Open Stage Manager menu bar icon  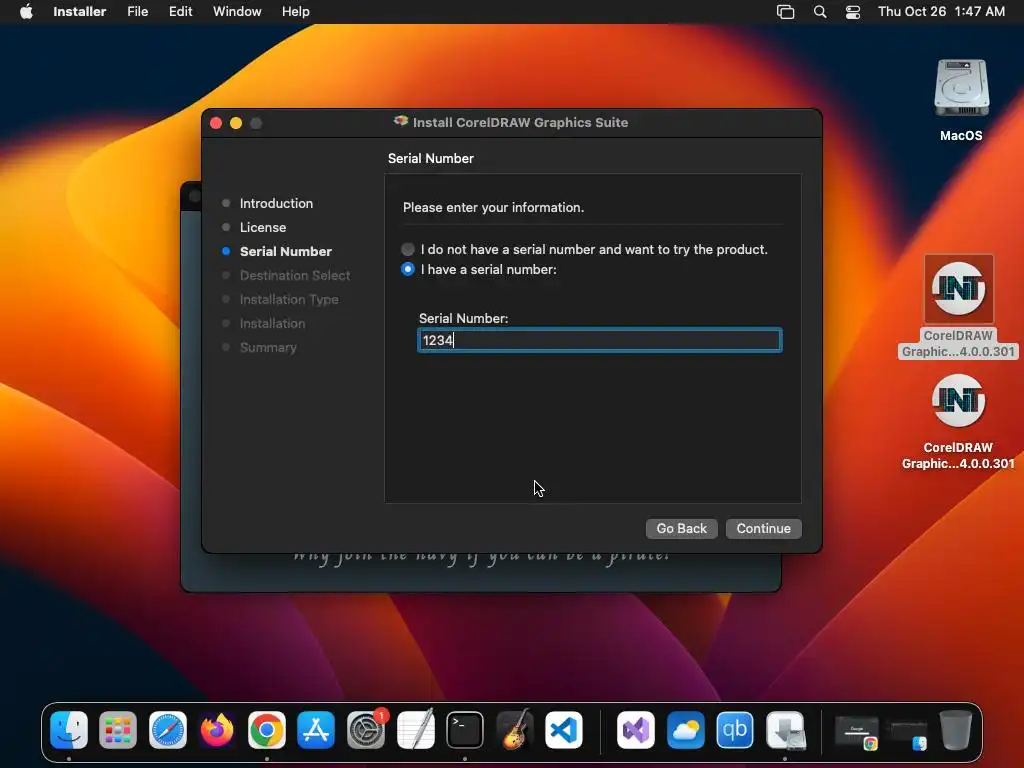(786, 12)
